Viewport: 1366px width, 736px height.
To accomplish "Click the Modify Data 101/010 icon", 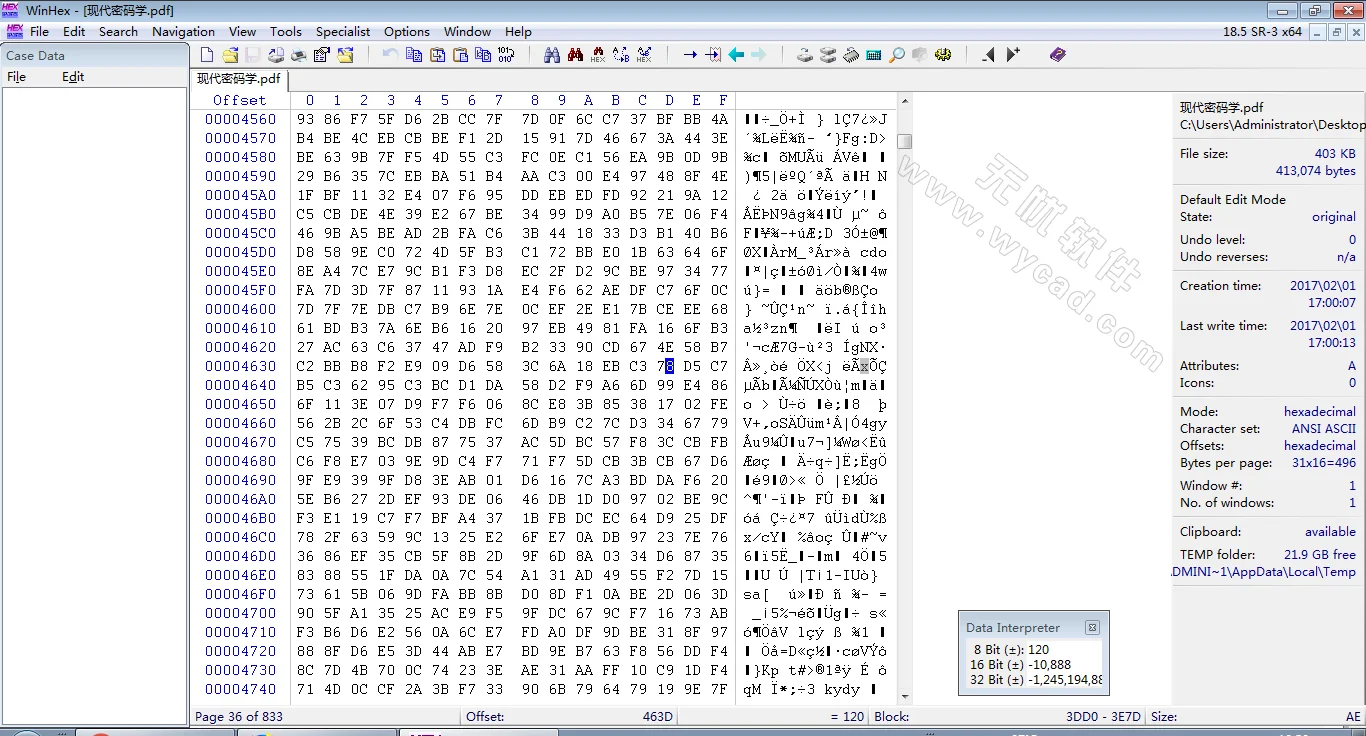I will 506,55.
